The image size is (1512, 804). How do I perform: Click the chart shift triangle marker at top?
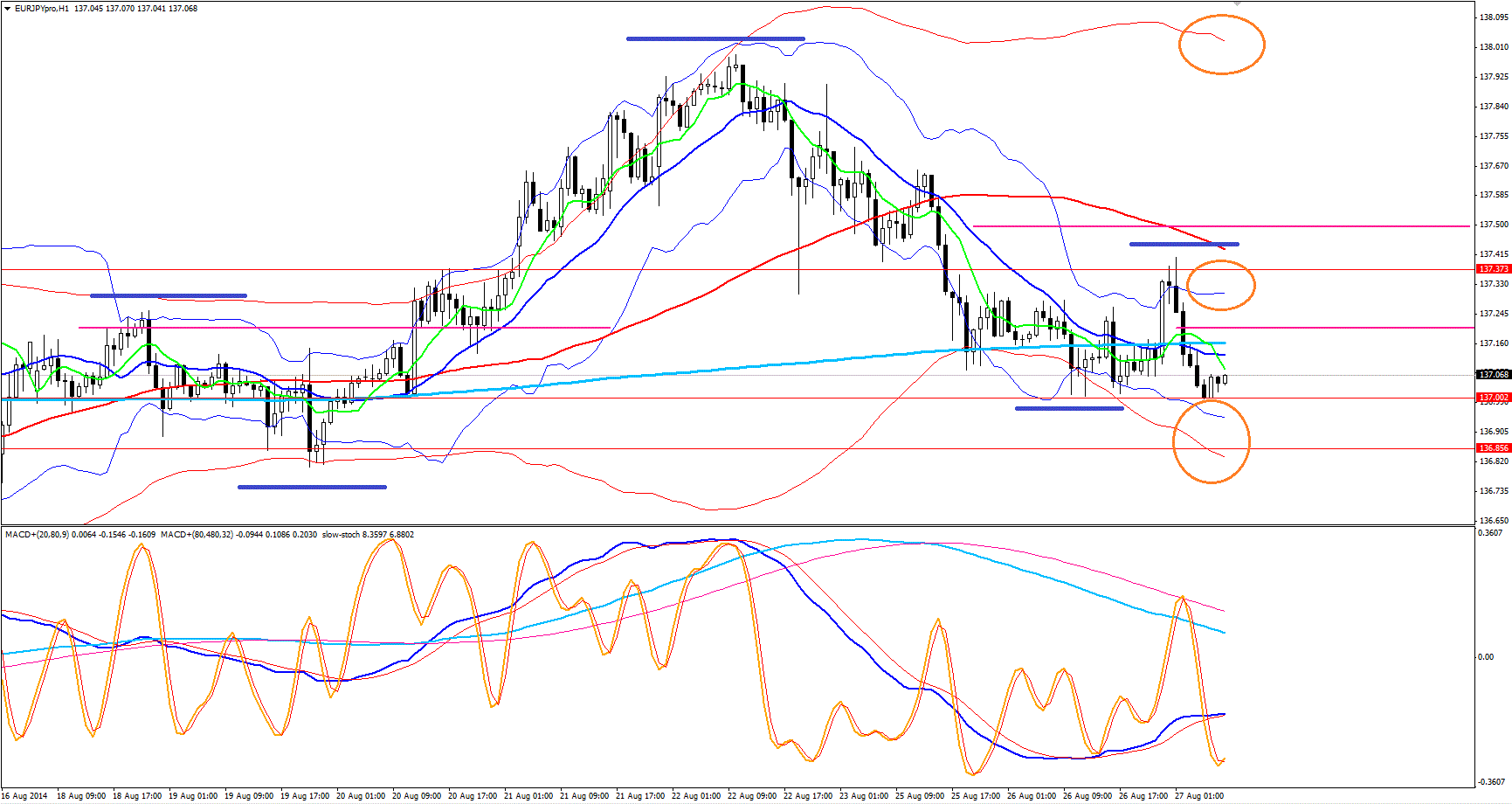click(1237, 3)
